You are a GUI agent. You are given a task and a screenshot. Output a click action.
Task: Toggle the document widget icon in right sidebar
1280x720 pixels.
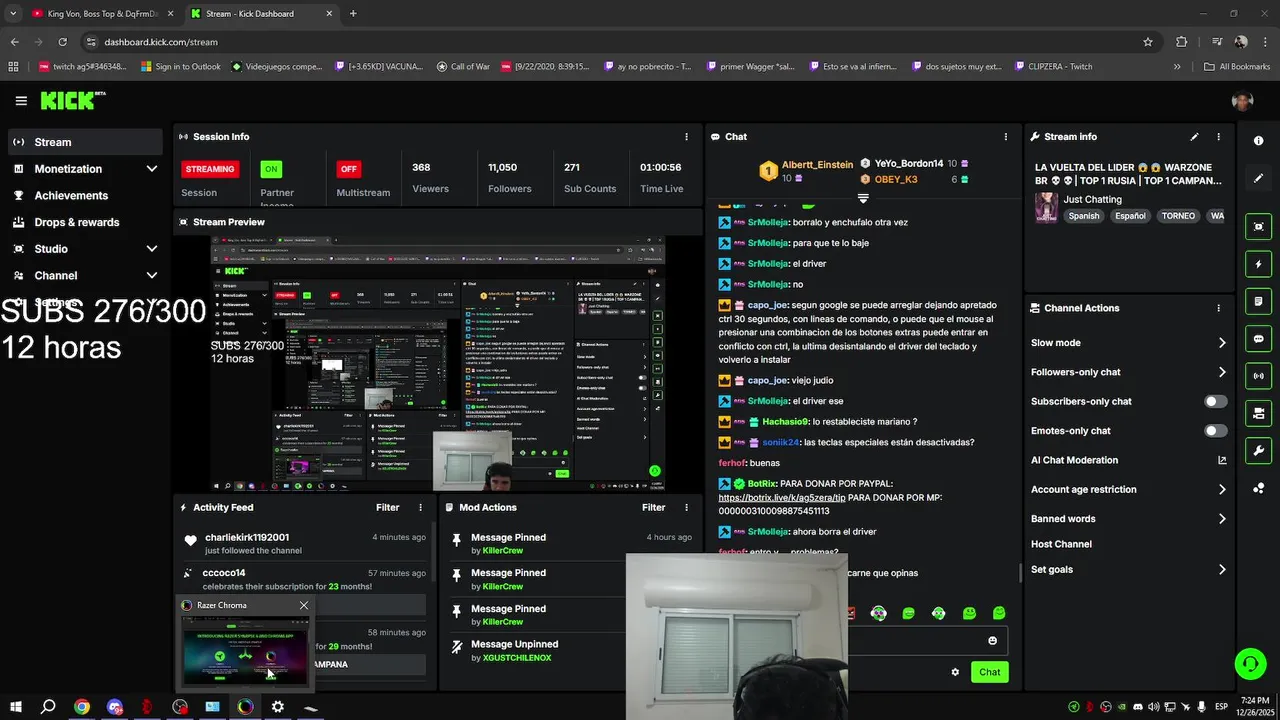coord(1258,301)
